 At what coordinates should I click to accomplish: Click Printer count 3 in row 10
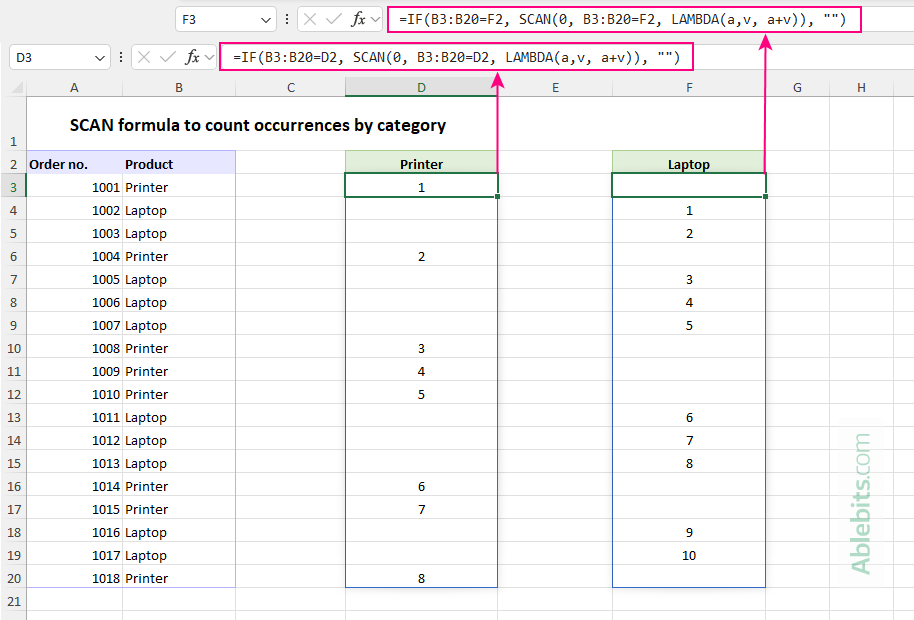(x=421, y=348)
